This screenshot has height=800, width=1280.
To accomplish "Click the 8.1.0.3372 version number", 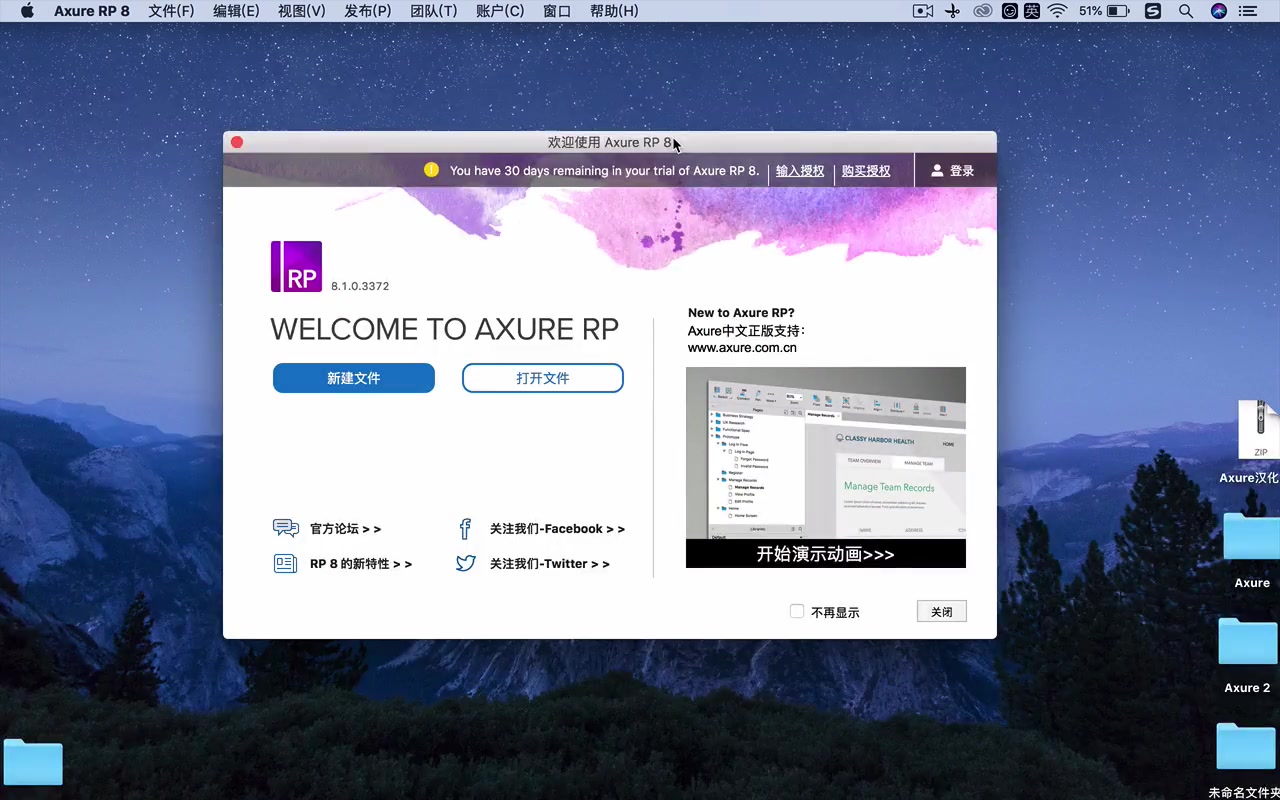I will pos(360,286).
